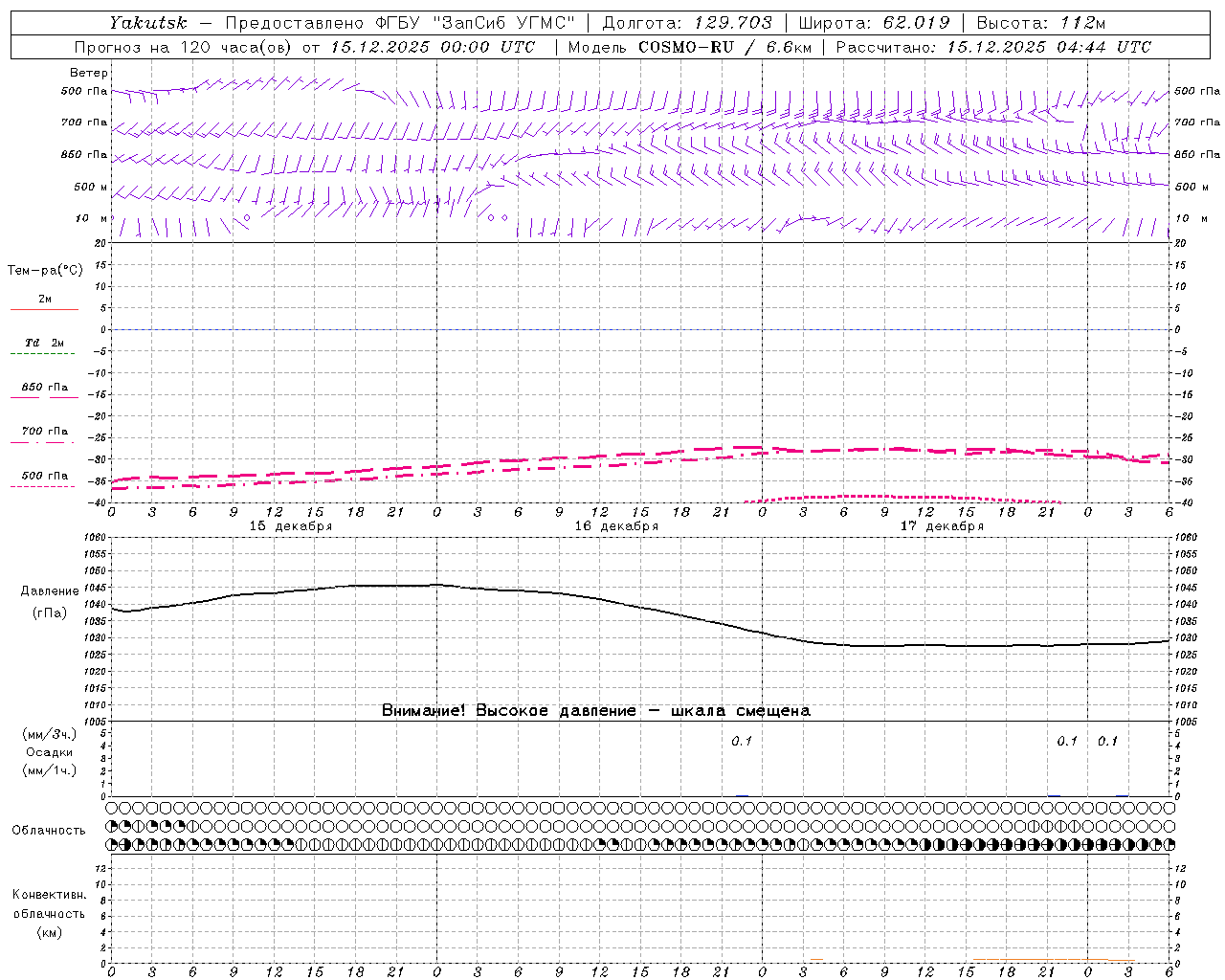Click the 'Широта: 62.019' header field

[x=874, y=22]
